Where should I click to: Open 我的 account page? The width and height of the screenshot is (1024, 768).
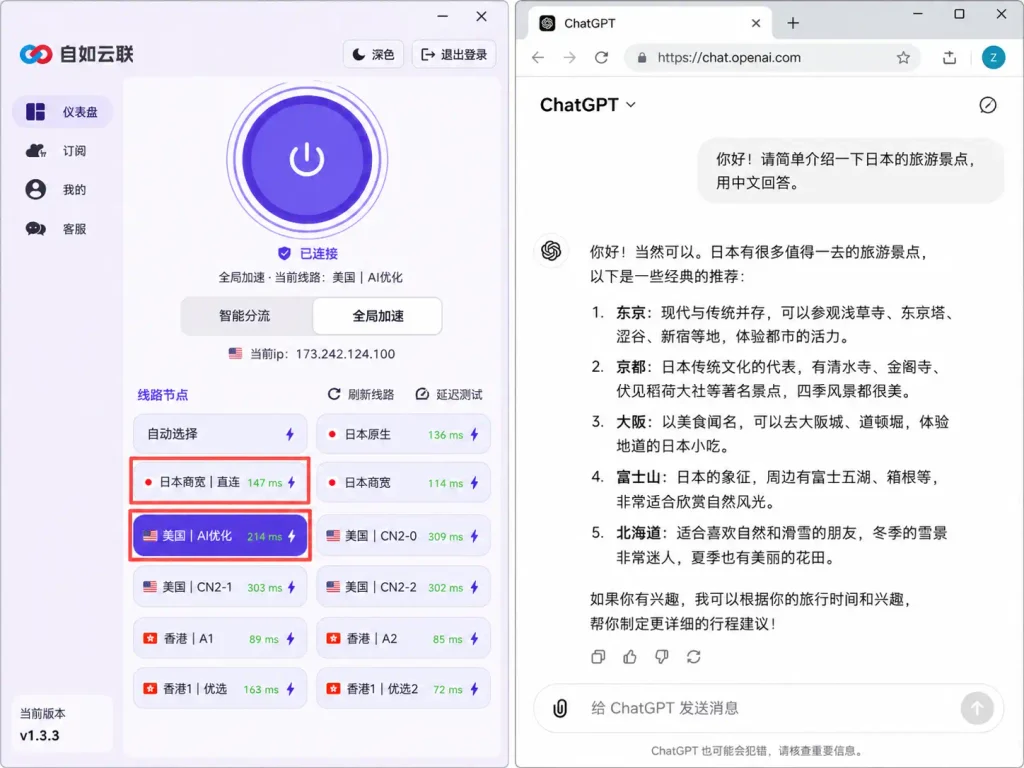point(62,189)
